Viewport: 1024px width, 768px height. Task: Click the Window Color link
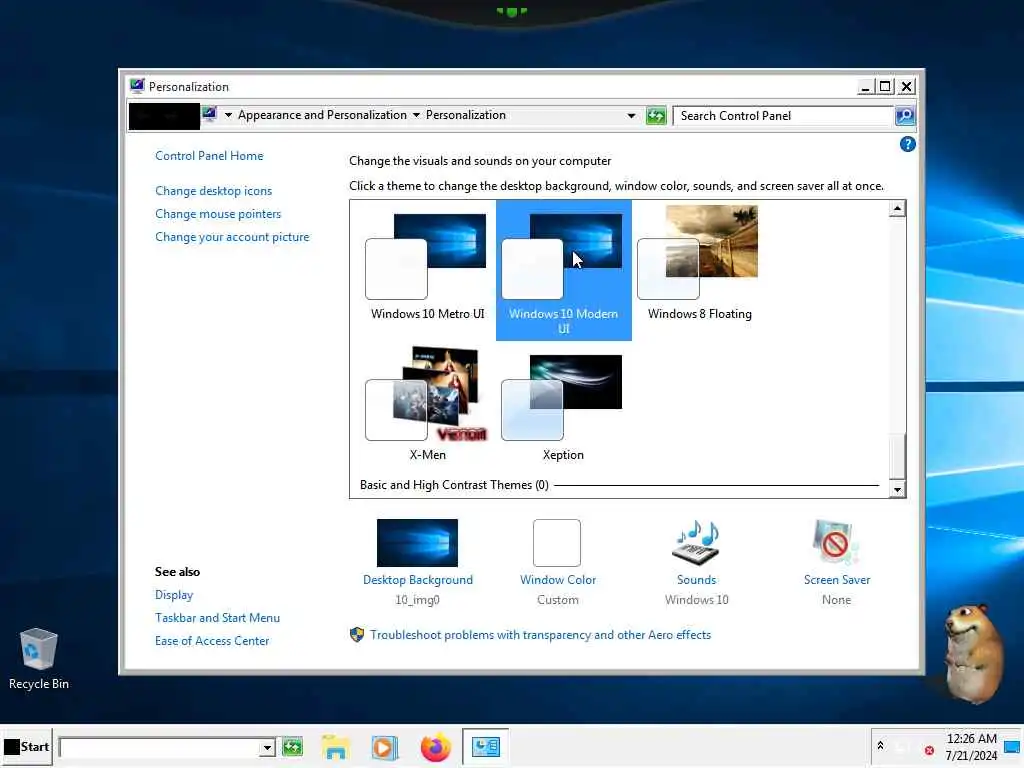point(558,580)
